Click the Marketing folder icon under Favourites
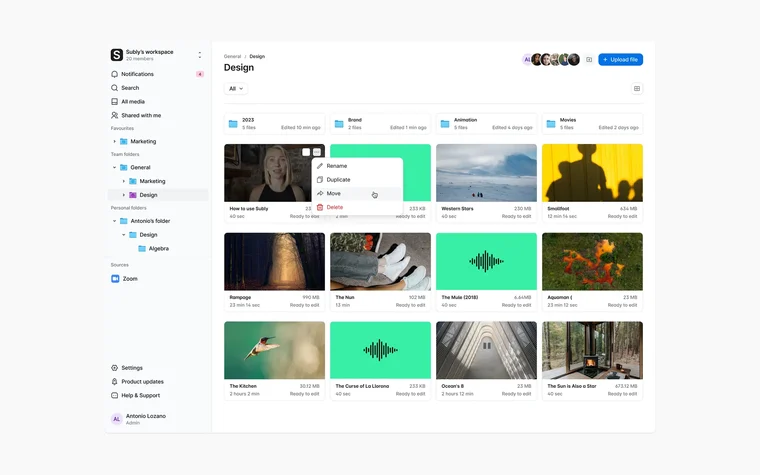 pyautogui.click(x=124, y=142)
